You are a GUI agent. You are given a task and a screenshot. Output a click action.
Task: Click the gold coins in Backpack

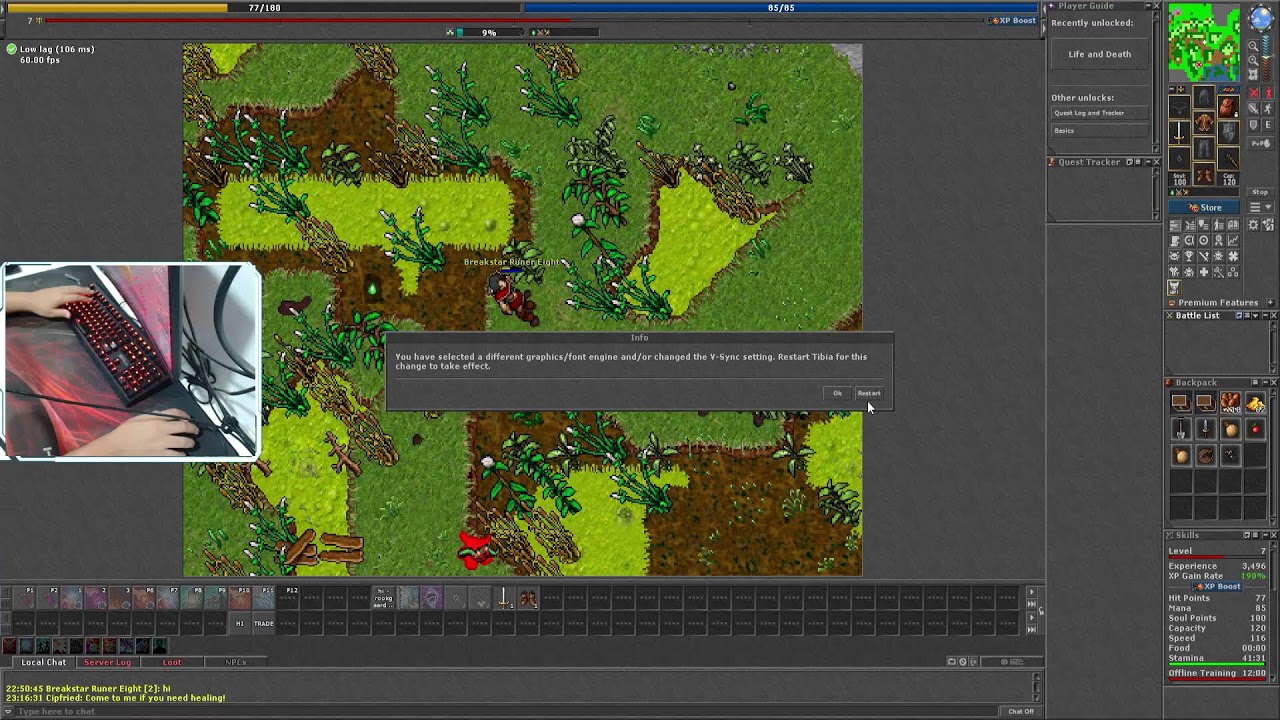pyautogui.click(x=1255, y=402)
